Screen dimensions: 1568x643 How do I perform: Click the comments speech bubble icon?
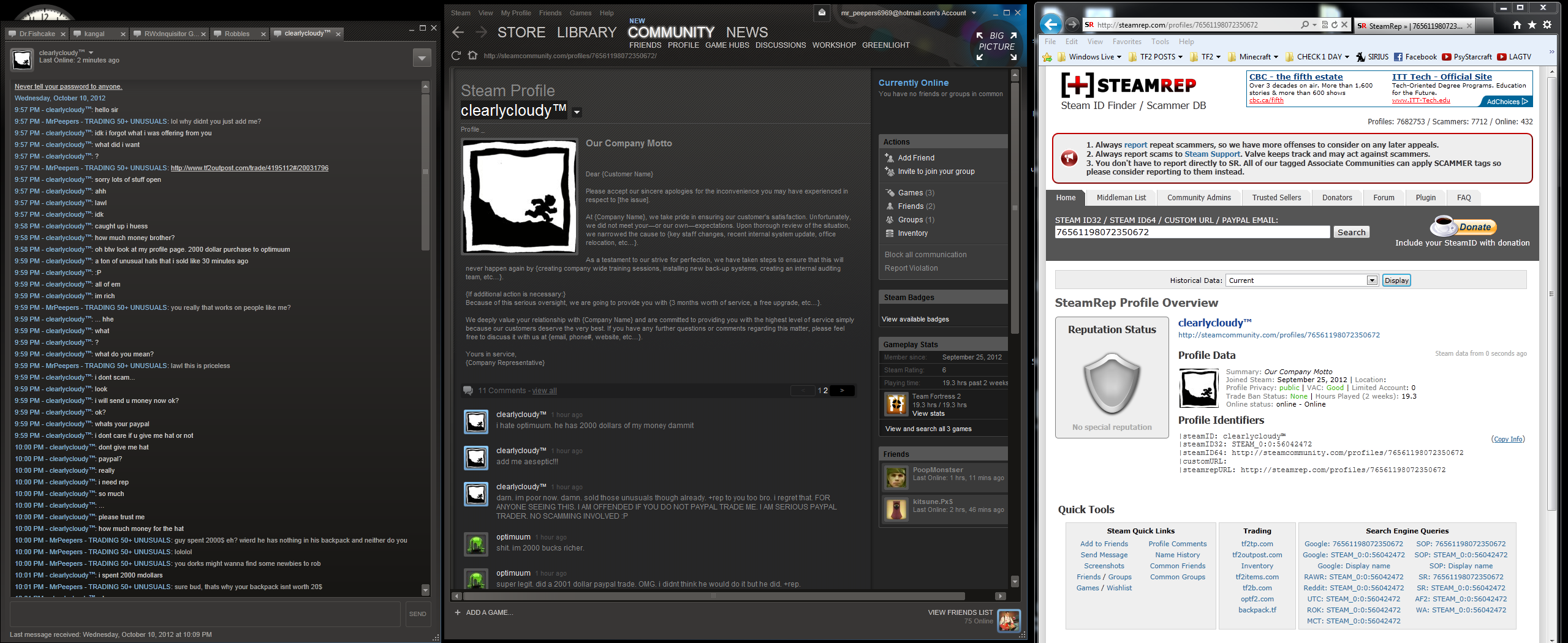(x=468, y=391)
